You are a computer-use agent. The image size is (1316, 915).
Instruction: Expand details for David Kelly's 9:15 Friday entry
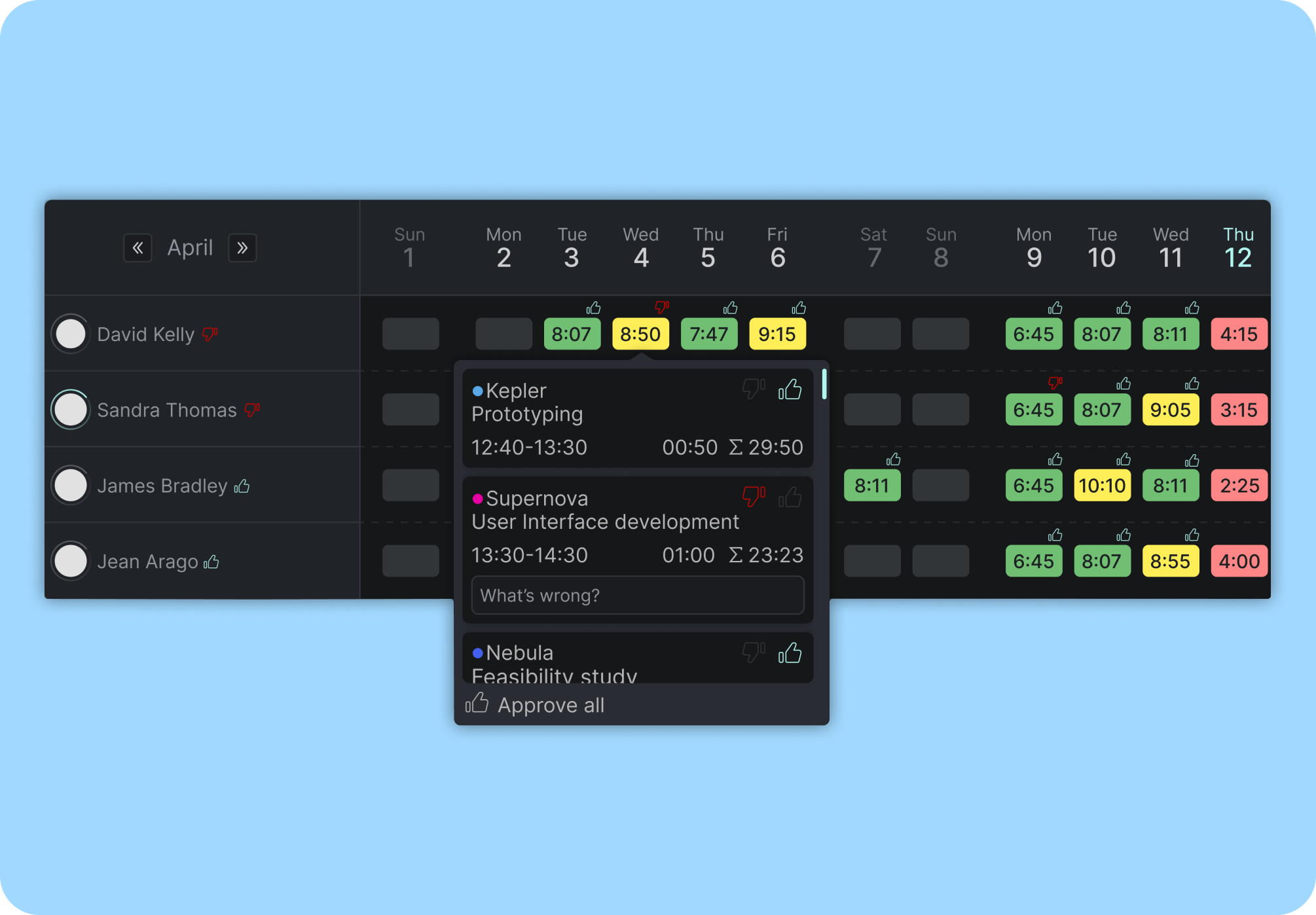click(777, 334)
